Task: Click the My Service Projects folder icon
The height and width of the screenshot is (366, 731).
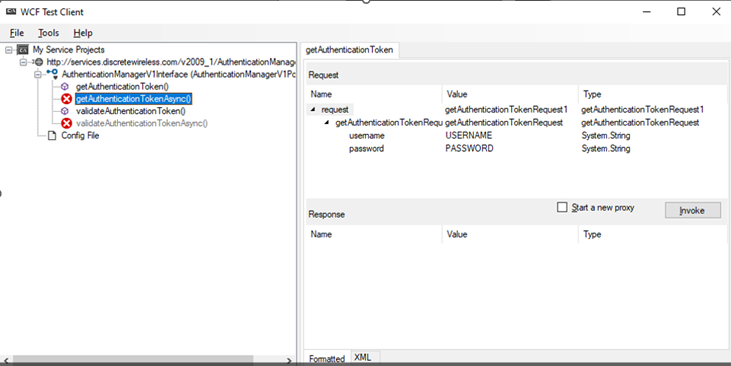Action: click(22, 49)
